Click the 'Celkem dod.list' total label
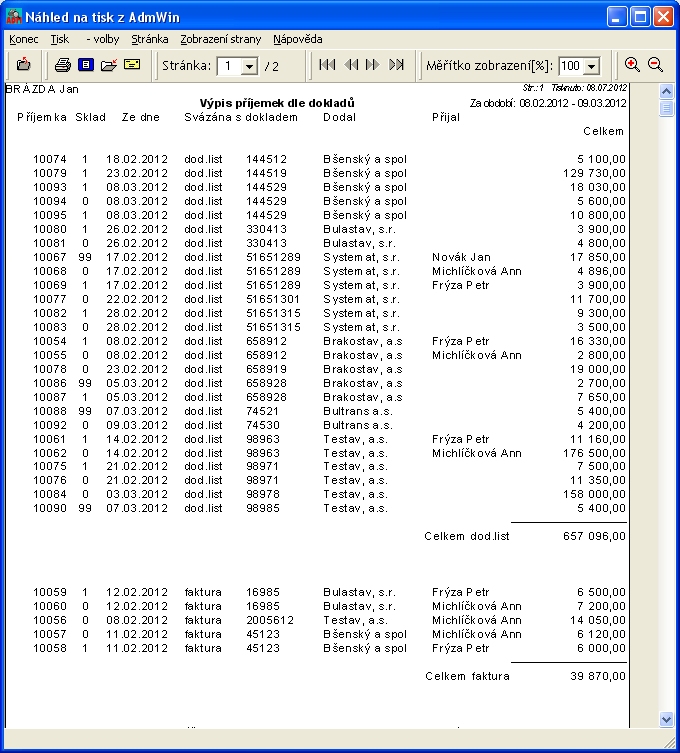 467,536
